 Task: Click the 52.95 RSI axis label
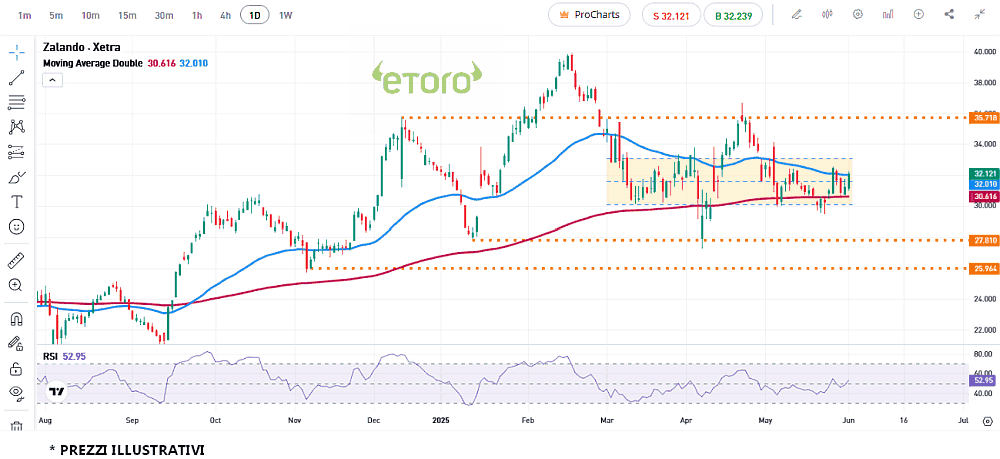(x=982, y=381)
